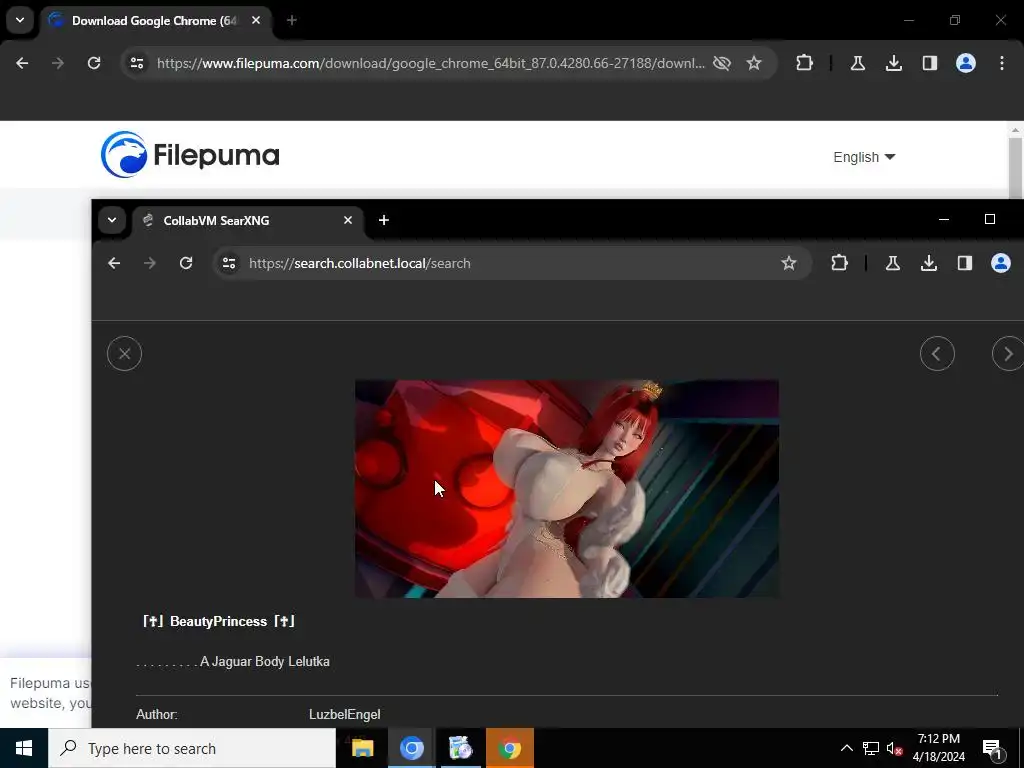Switch to Chromium from the taskbar

tap(411, 748)
